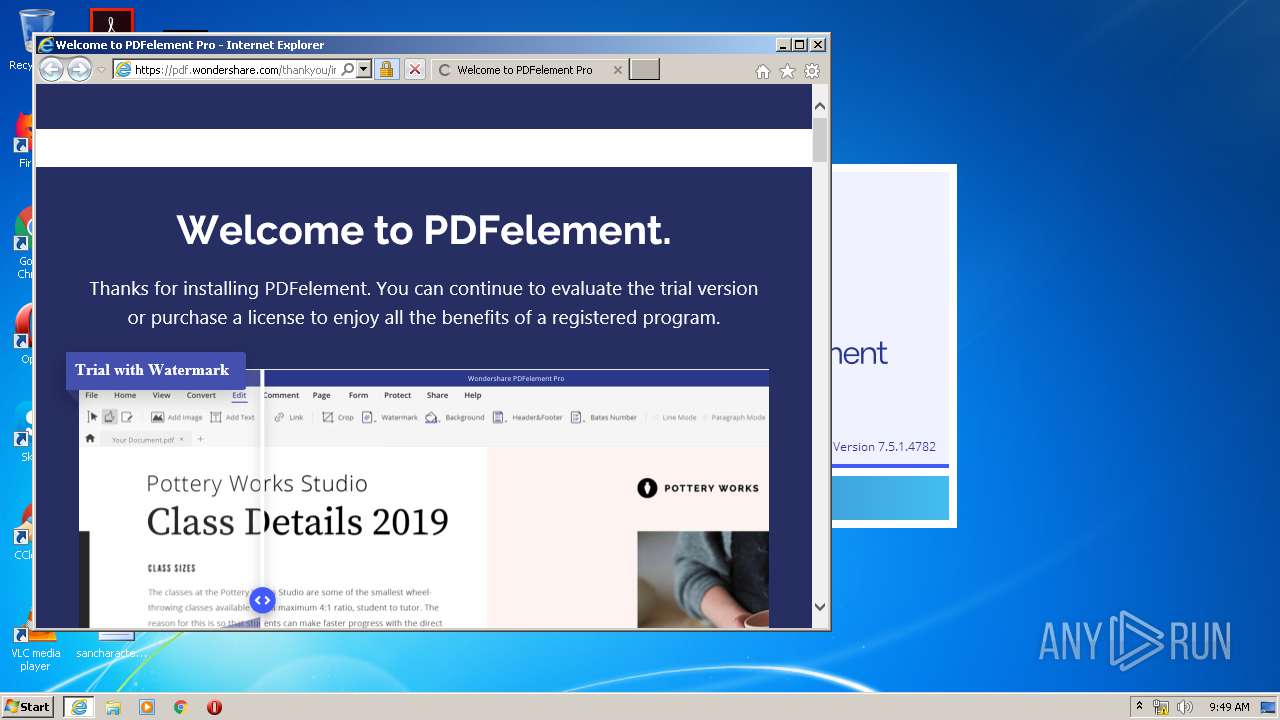Screen dimensions: 1280x720
Task: Click Internet Explorer taskbar button
Action: [x=78, y=707]
